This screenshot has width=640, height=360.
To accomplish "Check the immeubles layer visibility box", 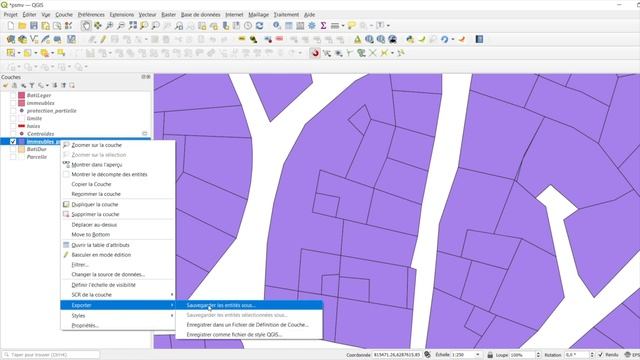I will [x=13, y=103].
